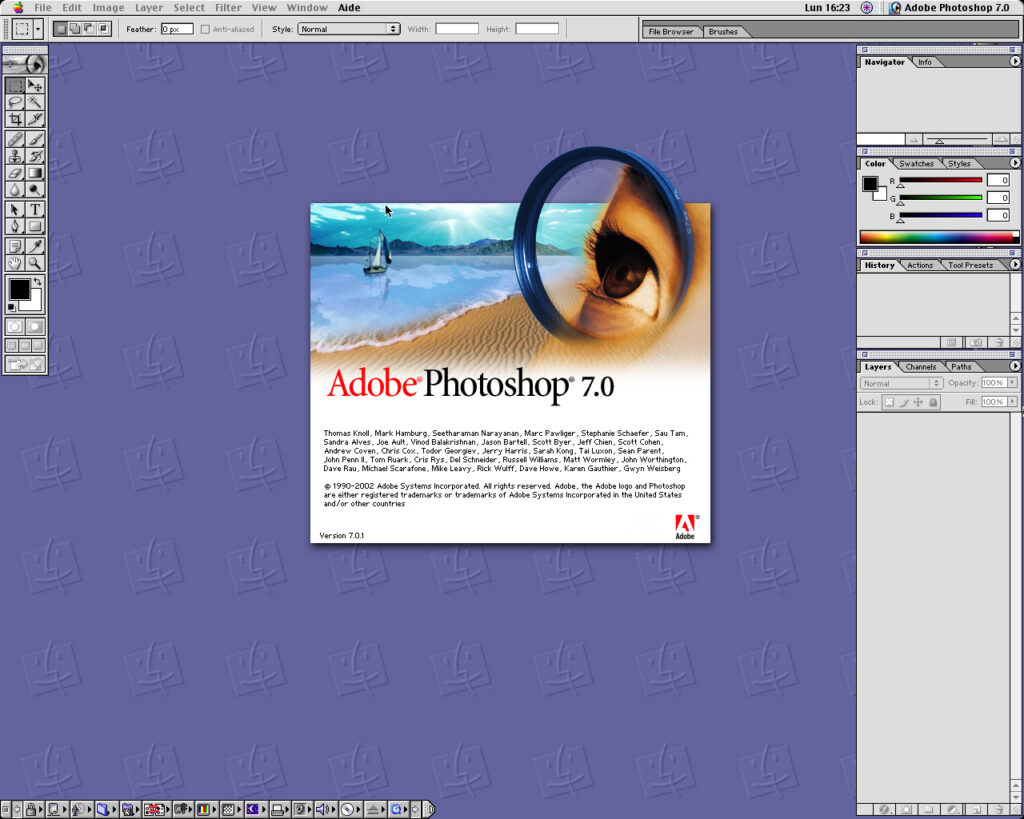Swap foreground and background colors
The image size is (1024, 819).
click(x=38, y=282)
